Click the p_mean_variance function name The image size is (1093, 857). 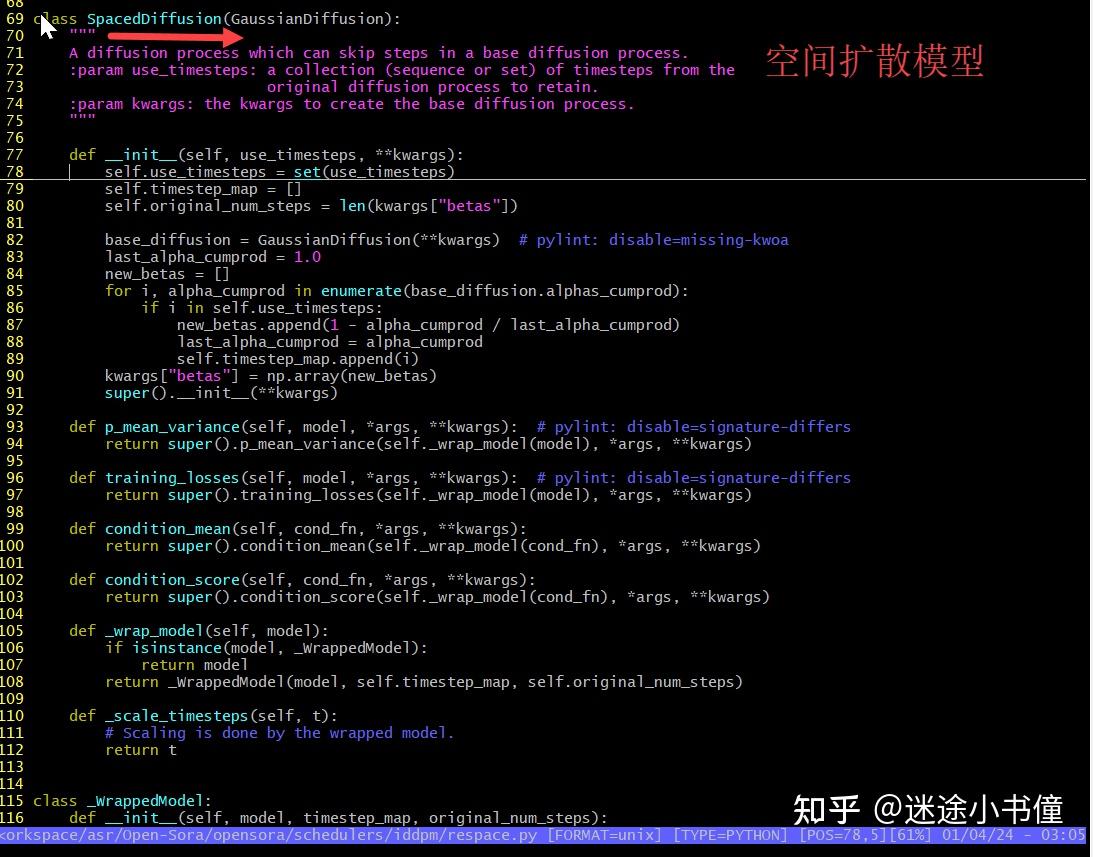click(x=172, y=426)
